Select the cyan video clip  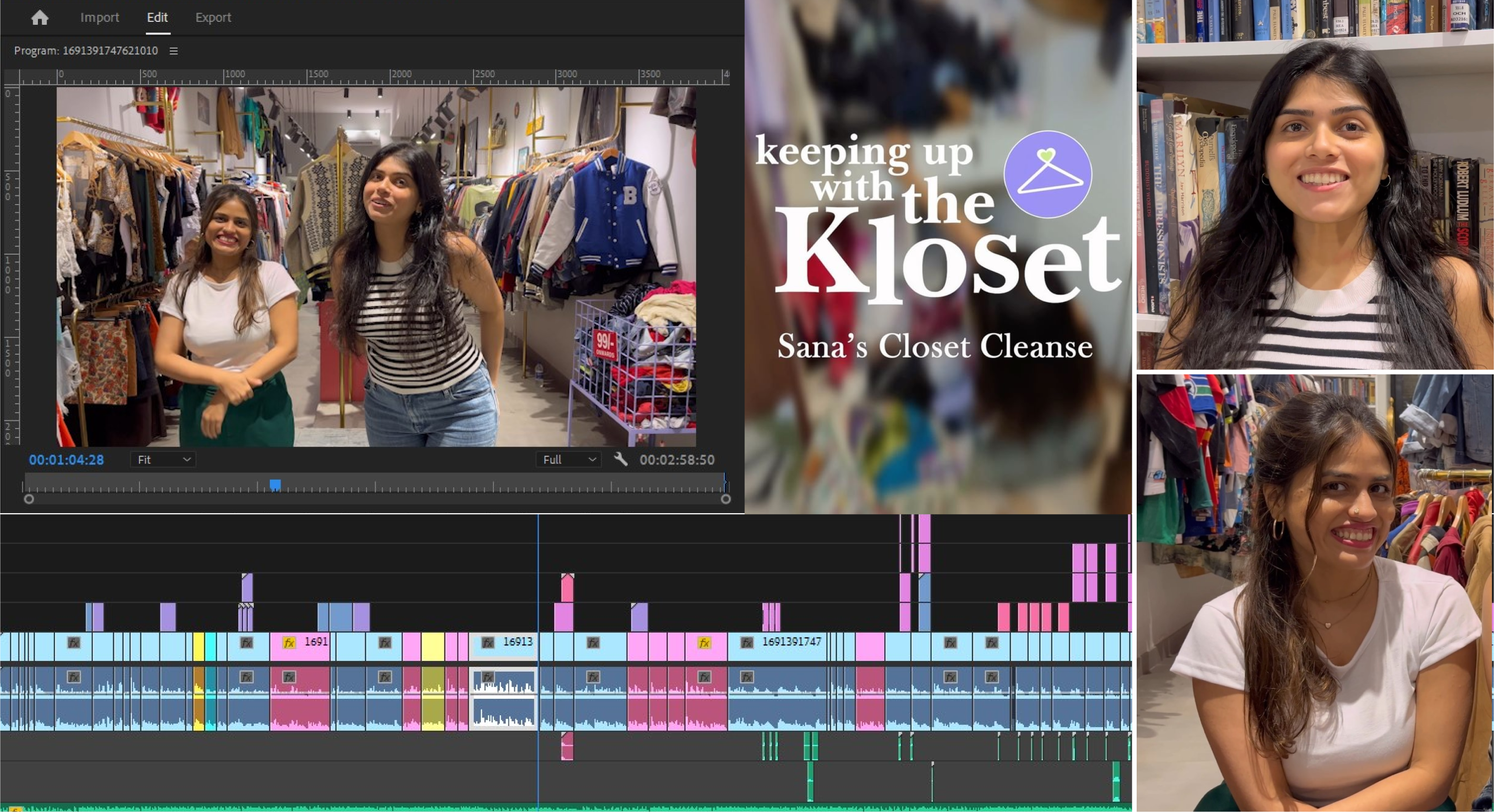211,647
